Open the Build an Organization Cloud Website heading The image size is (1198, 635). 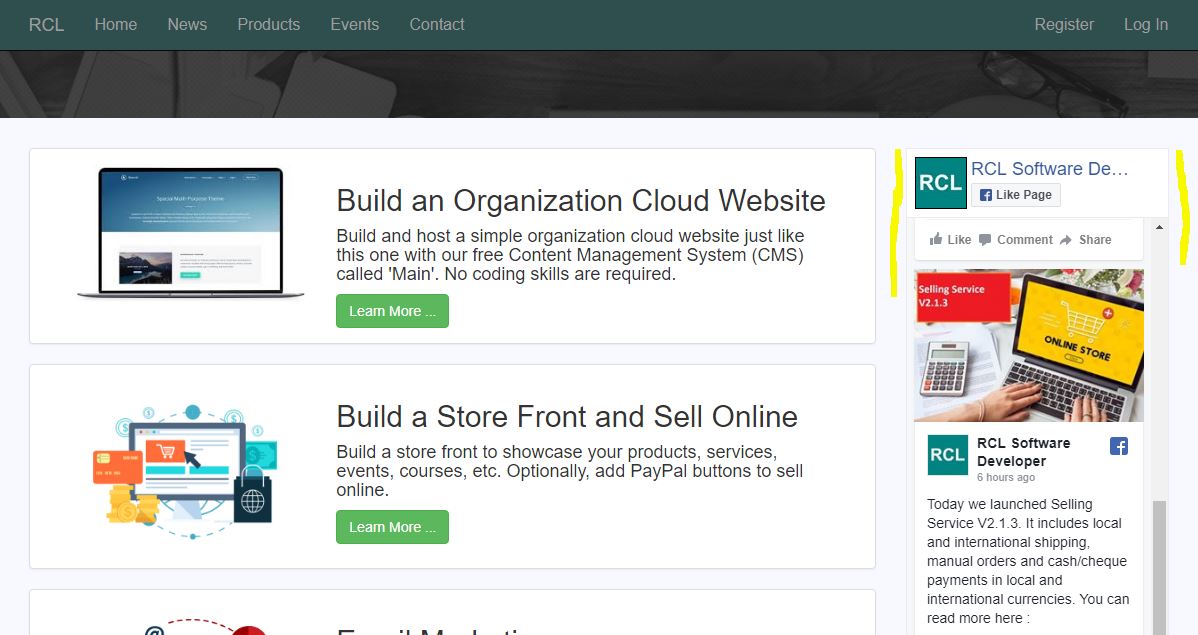581,200
